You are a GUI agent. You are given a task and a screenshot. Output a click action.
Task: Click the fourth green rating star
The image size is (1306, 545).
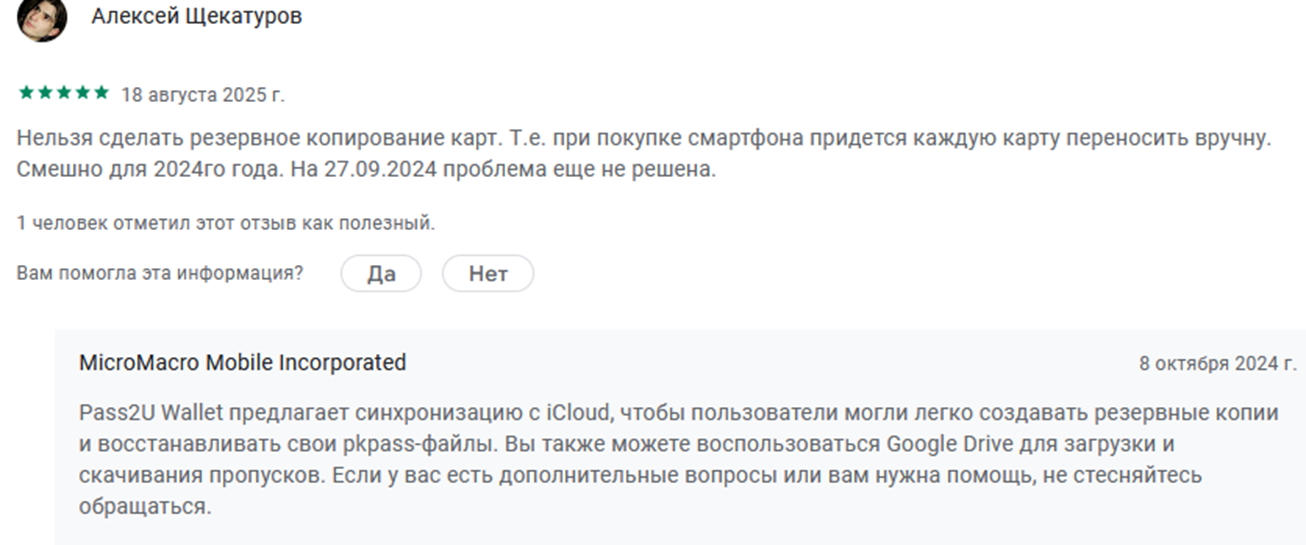83,93
